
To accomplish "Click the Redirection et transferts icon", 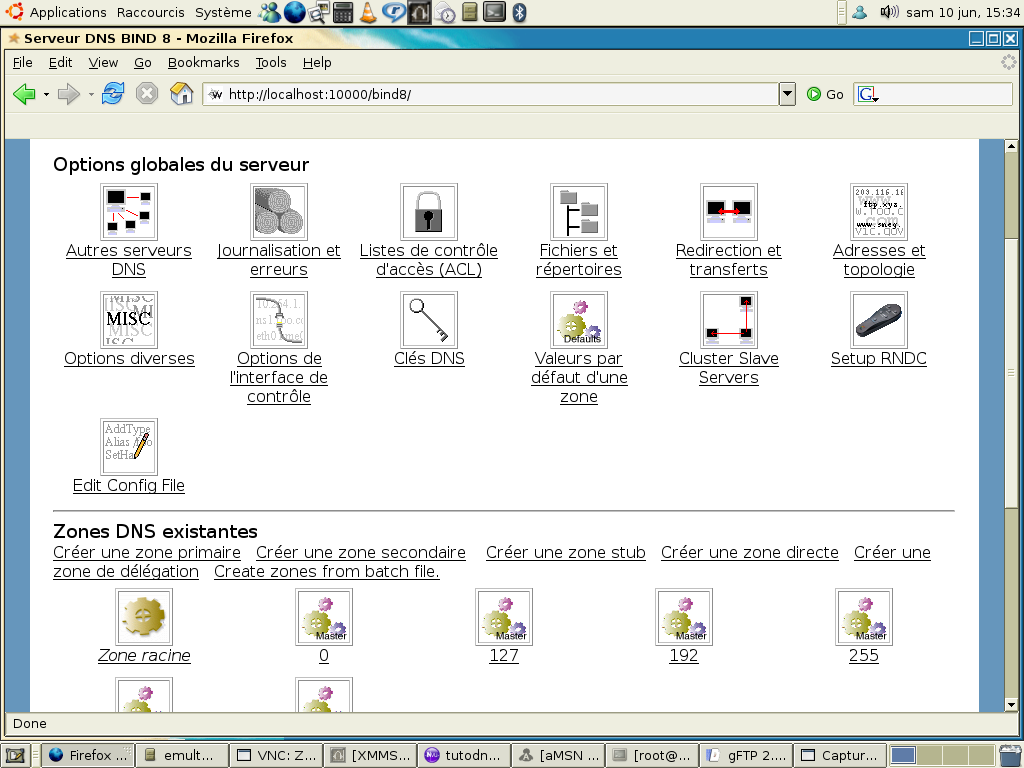I will (x=729, y=212).
